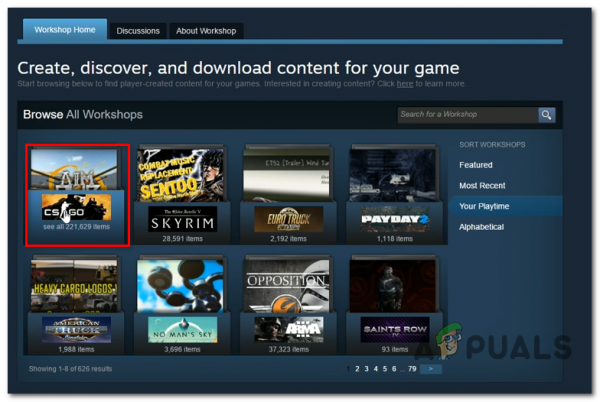Open the Opposition preview thumbnail
The image size is (600, 402).
pyautogui.click(x=287, y=286)
